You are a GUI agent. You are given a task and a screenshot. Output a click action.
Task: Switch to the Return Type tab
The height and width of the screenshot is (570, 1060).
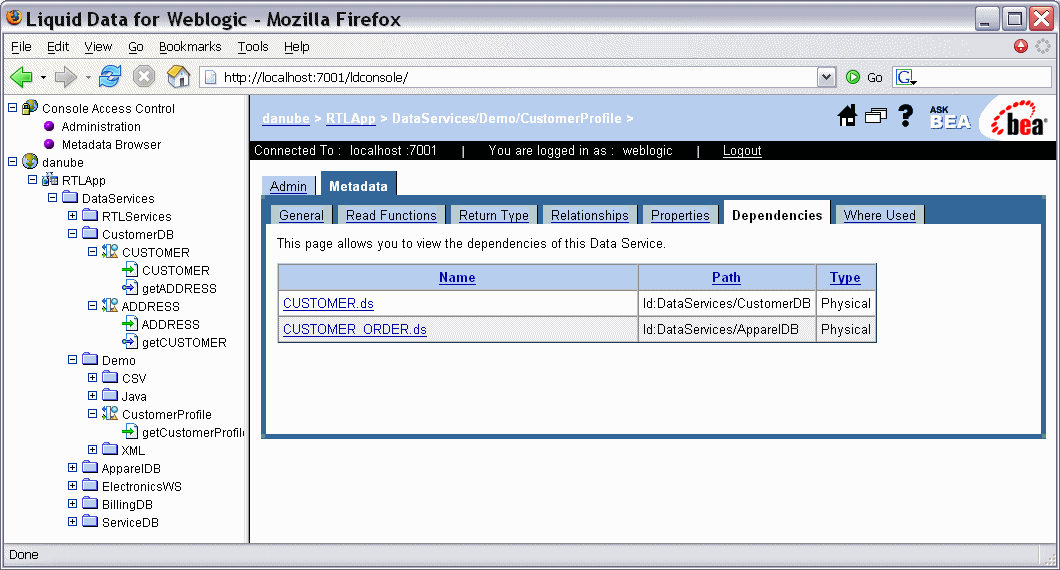tap(493, 215)
